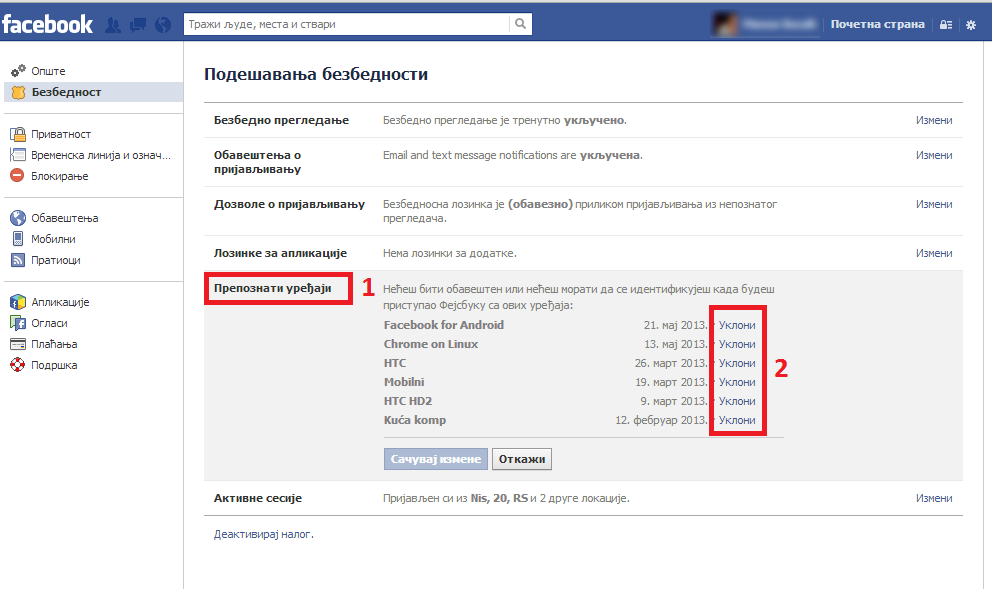Expand Обавештења о пријављивању row heading
This screenshot has width=992, height=589.
(x=257, y=162)
